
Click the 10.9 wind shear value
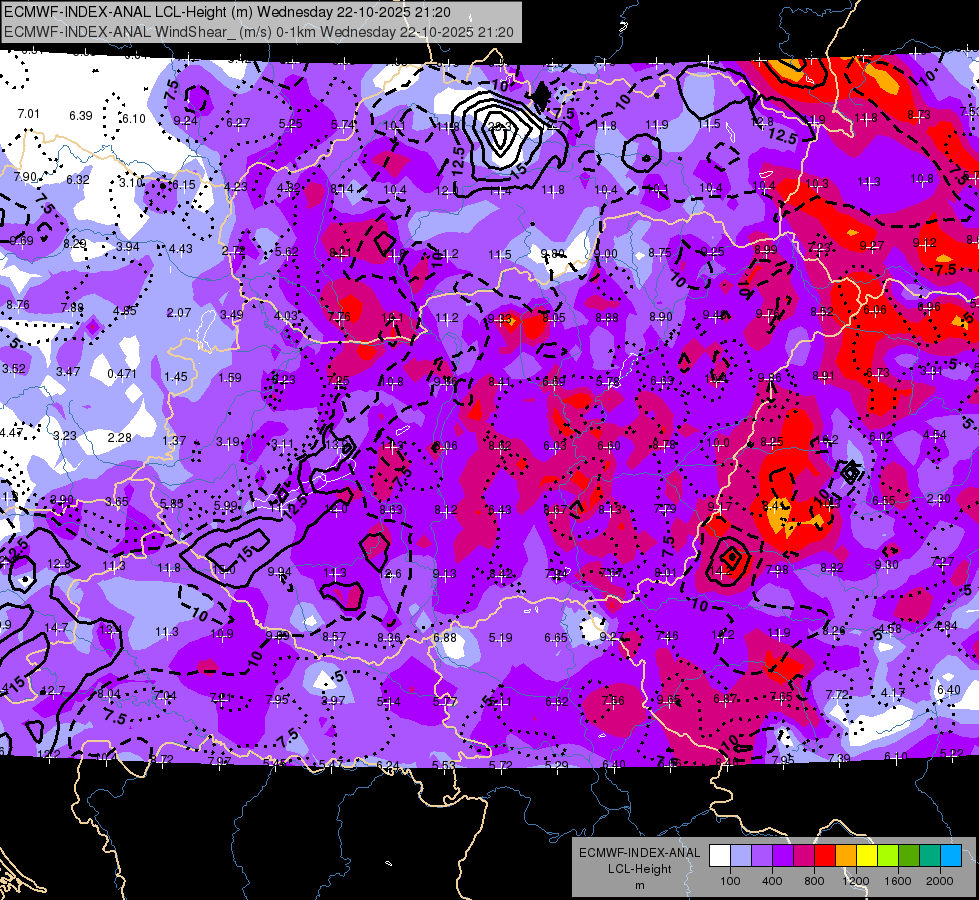(222, 634)
